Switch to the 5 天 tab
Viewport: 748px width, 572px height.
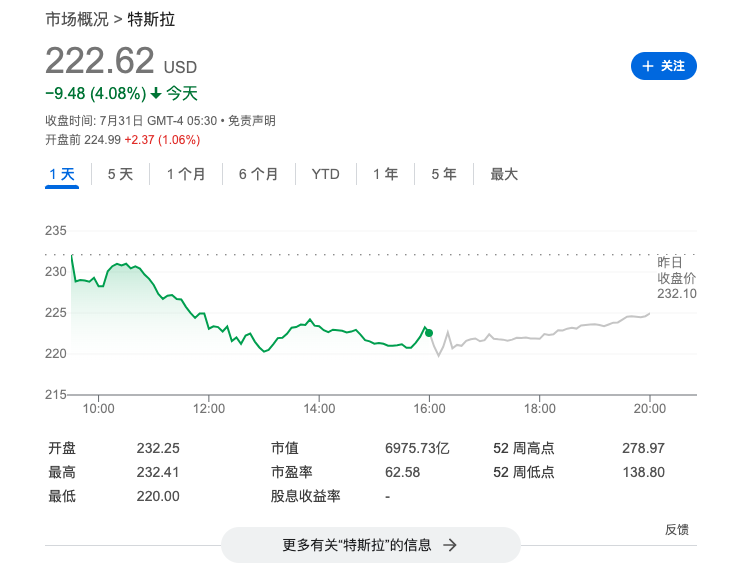(120, 174)
